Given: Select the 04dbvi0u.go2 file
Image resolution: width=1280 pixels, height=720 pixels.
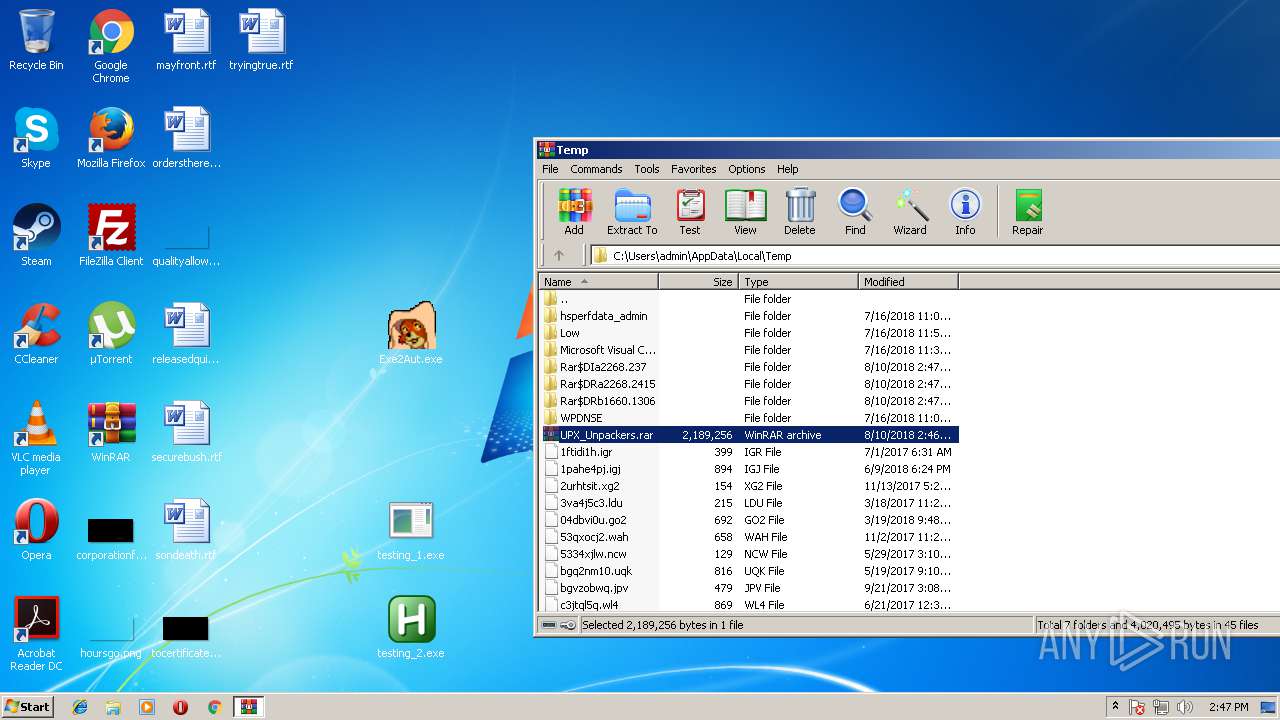Looking at the screenshot, I should click(x=750, y=520).
